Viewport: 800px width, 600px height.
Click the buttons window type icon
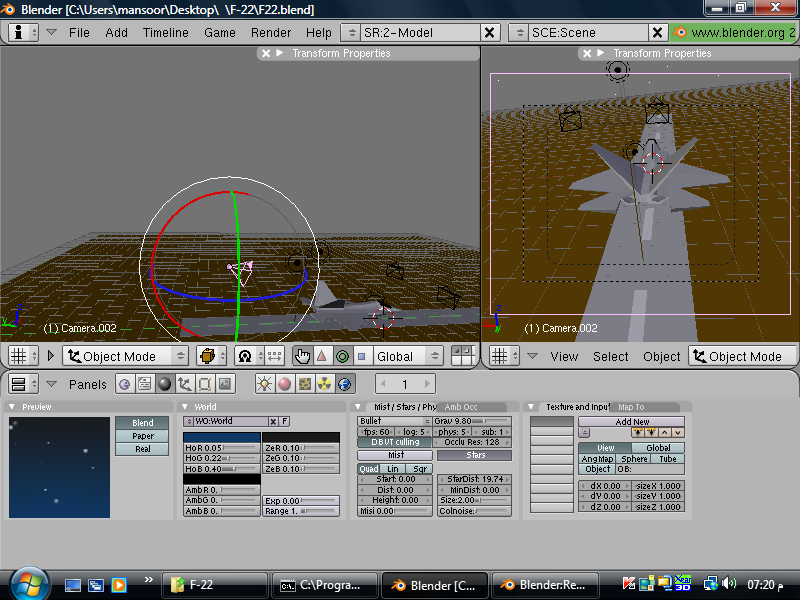23,384
